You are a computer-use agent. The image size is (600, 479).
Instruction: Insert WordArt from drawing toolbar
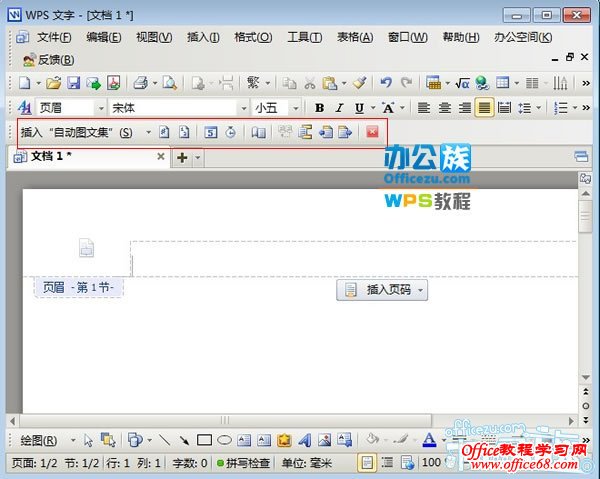pos(305,440)
